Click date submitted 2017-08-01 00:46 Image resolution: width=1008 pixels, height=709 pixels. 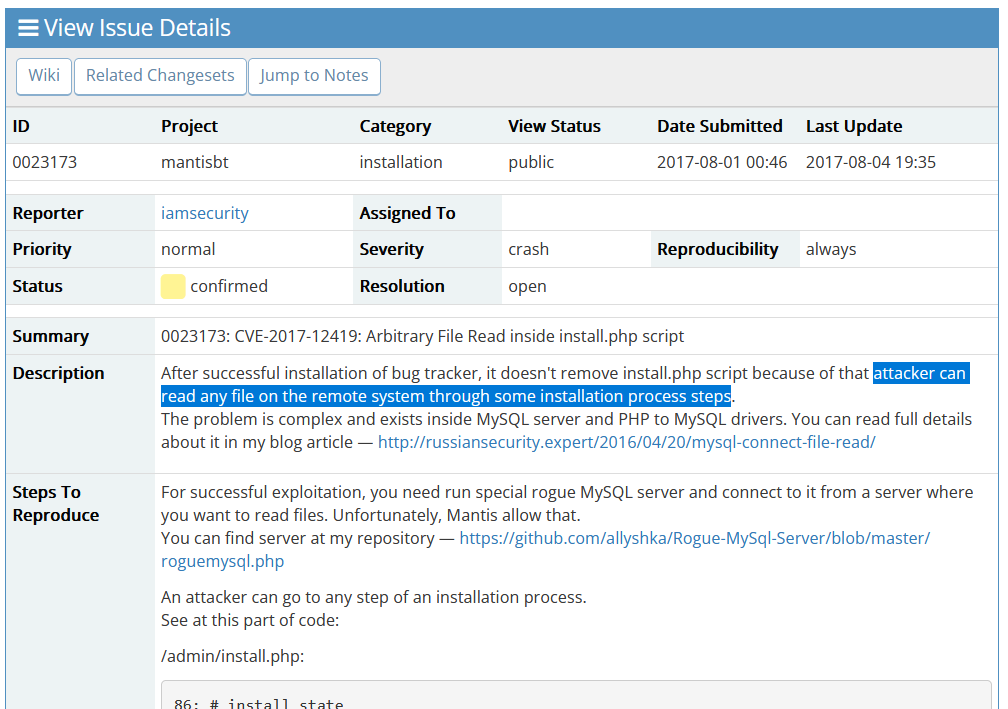pyautogui.click(x=722, y=162)
